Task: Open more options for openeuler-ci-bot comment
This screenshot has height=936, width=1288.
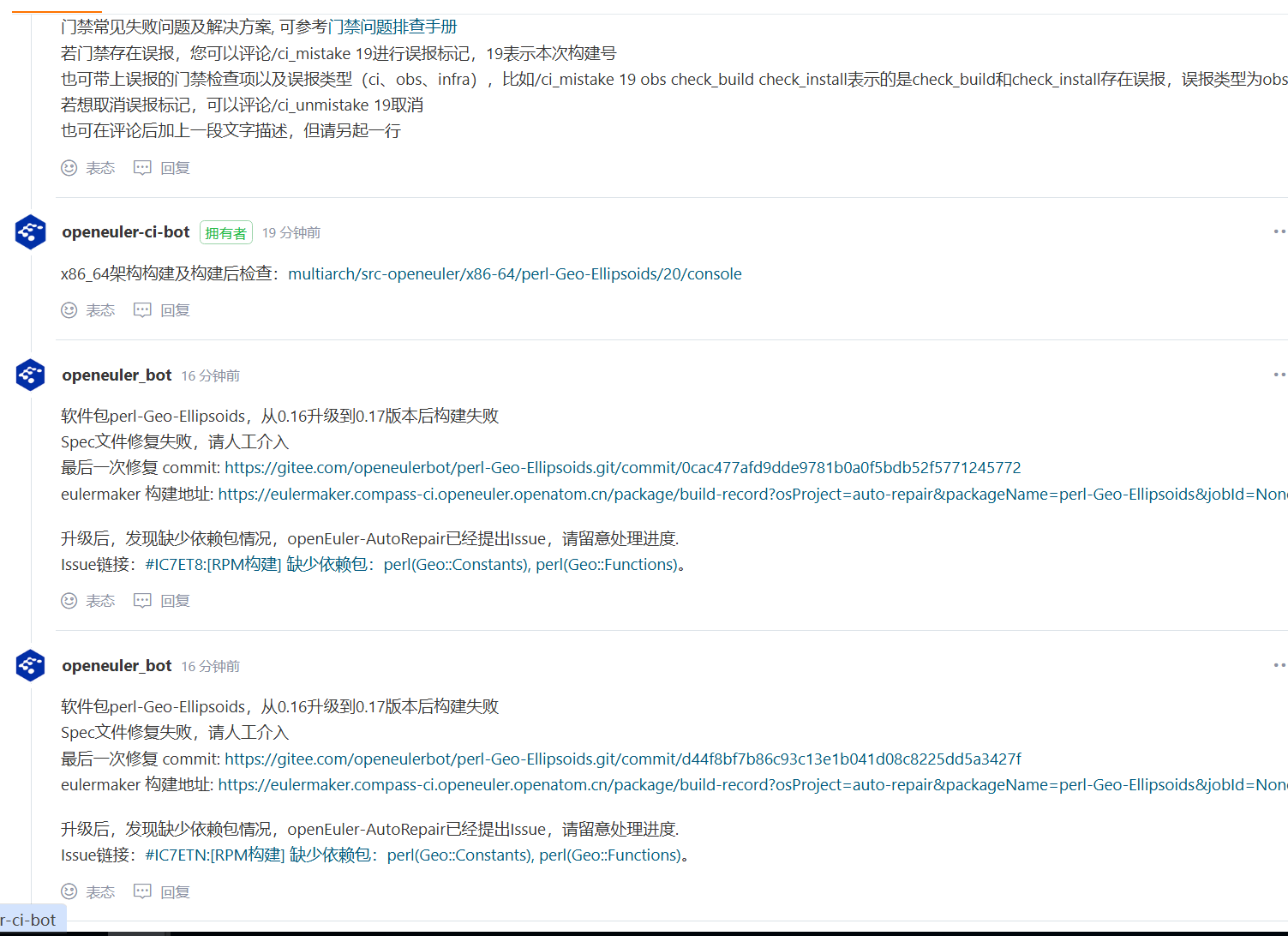Action: tap(1279, 231)
